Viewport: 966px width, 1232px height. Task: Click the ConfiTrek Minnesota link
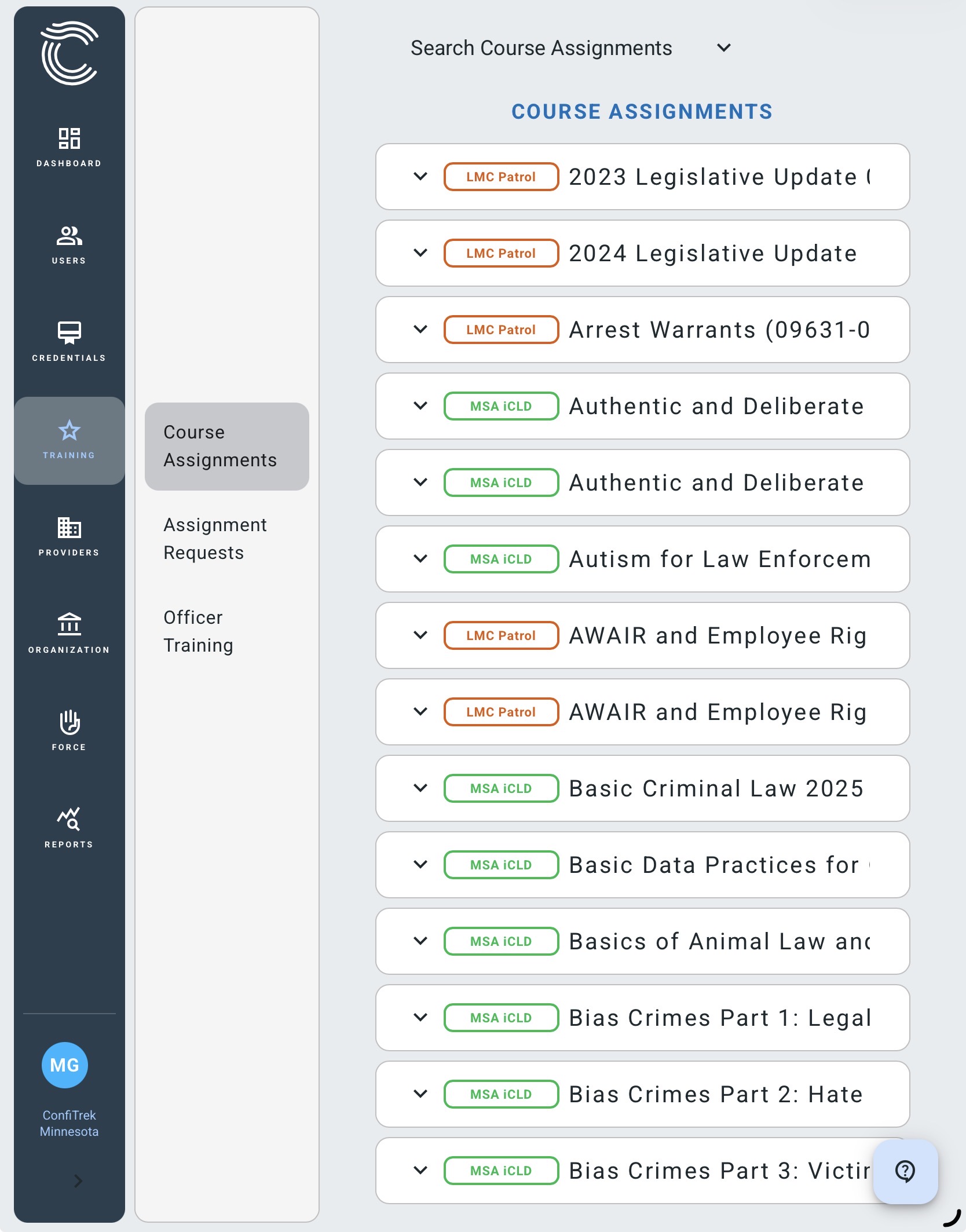tap(69, 1123)
